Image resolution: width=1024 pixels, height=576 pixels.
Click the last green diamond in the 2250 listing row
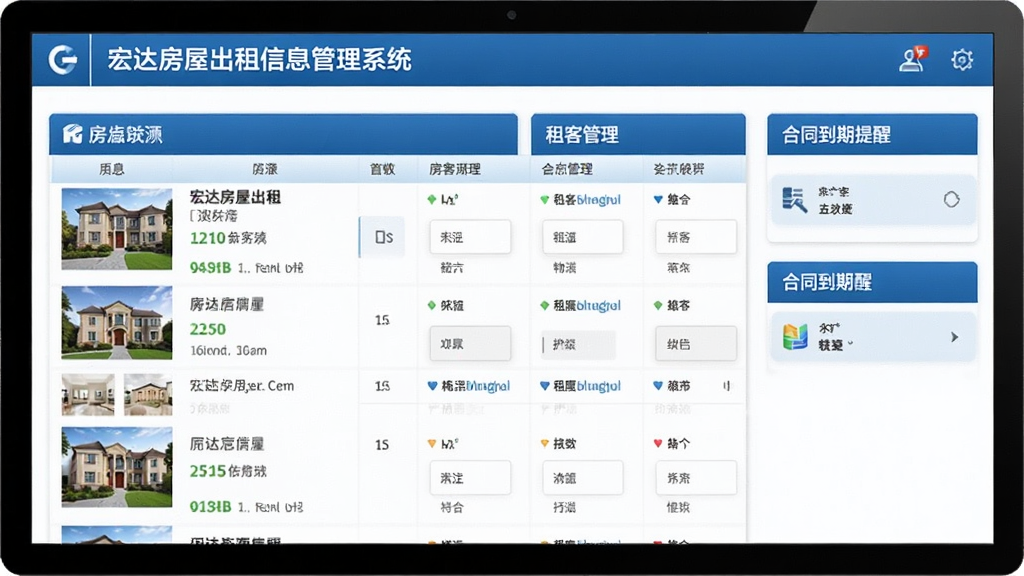pos(658,305)
